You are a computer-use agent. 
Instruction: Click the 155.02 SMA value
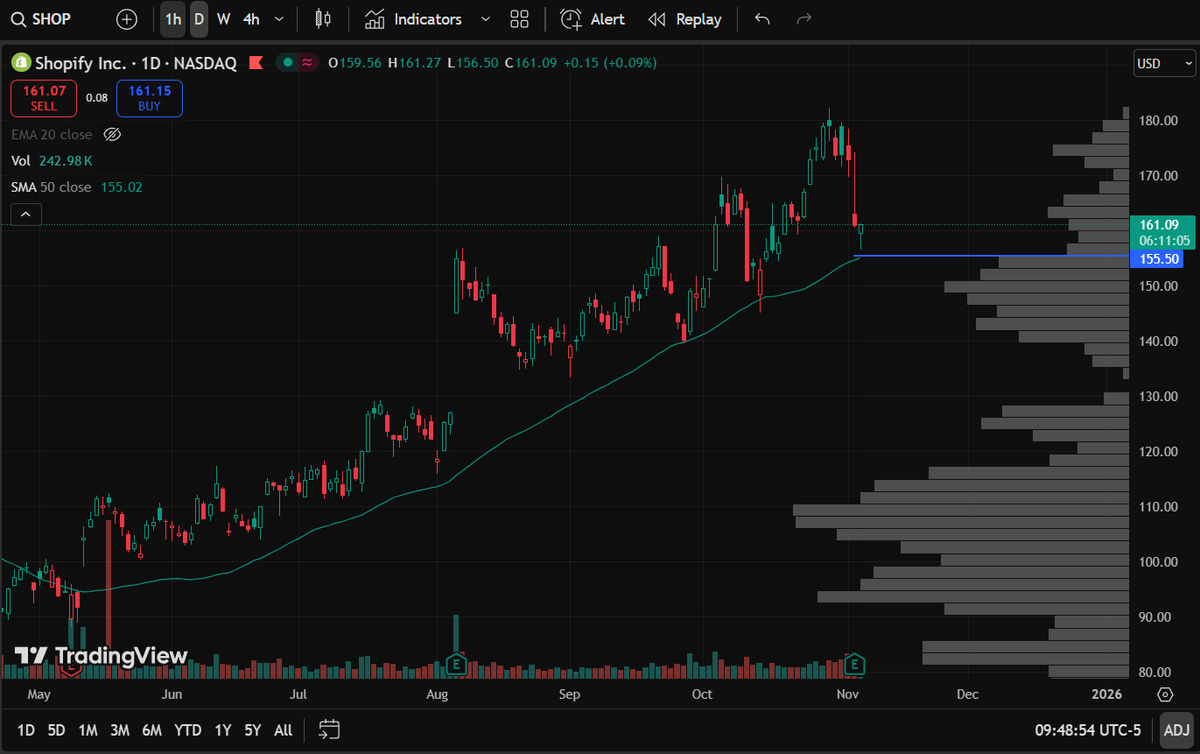(x=122, y=187)
